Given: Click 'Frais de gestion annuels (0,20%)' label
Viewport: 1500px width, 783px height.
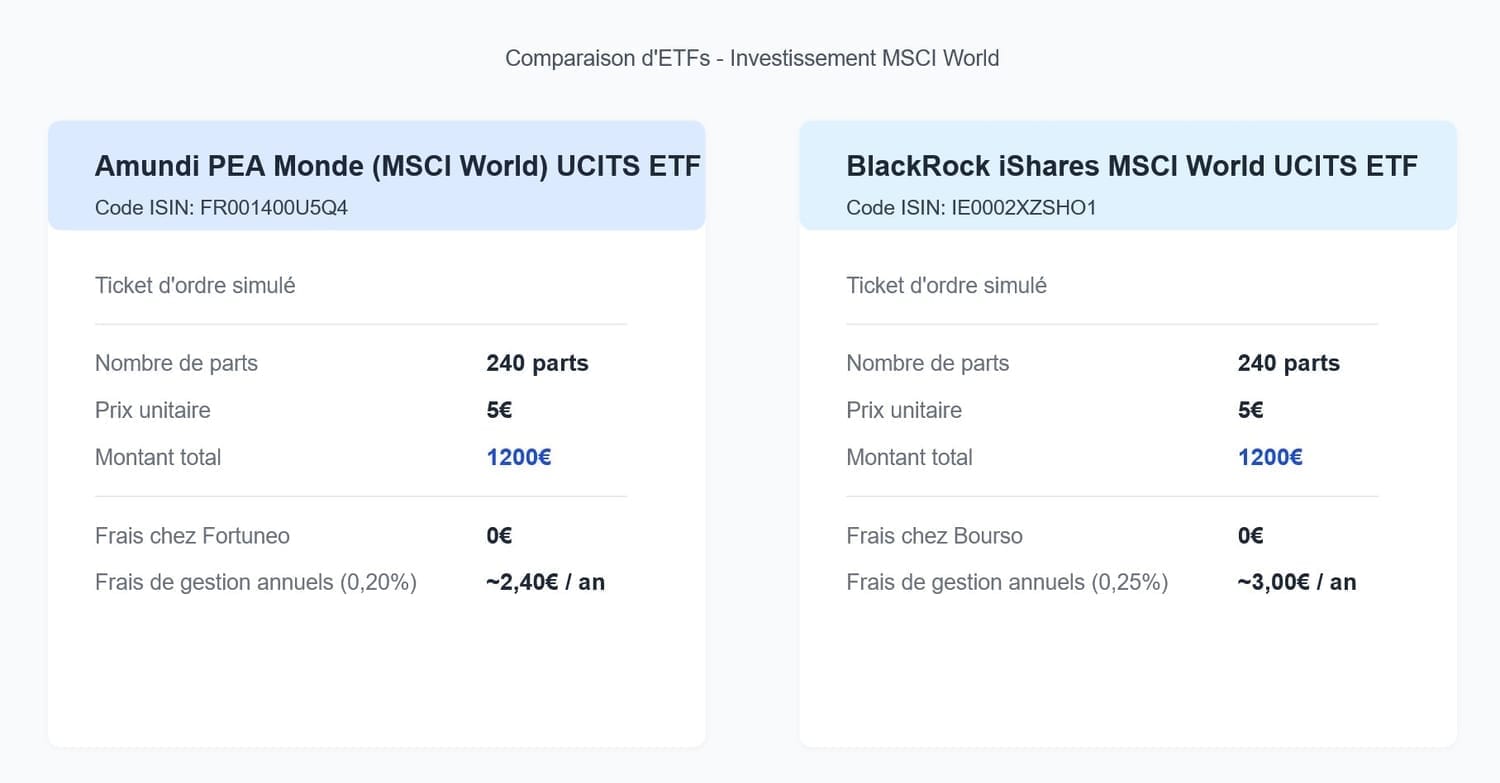Looking at the screenshot, I should click(255, 582).
